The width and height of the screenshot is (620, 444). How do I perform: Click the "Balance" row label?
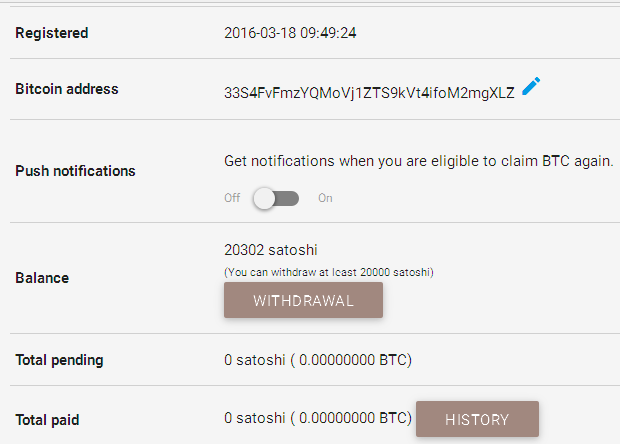point(42,278)
